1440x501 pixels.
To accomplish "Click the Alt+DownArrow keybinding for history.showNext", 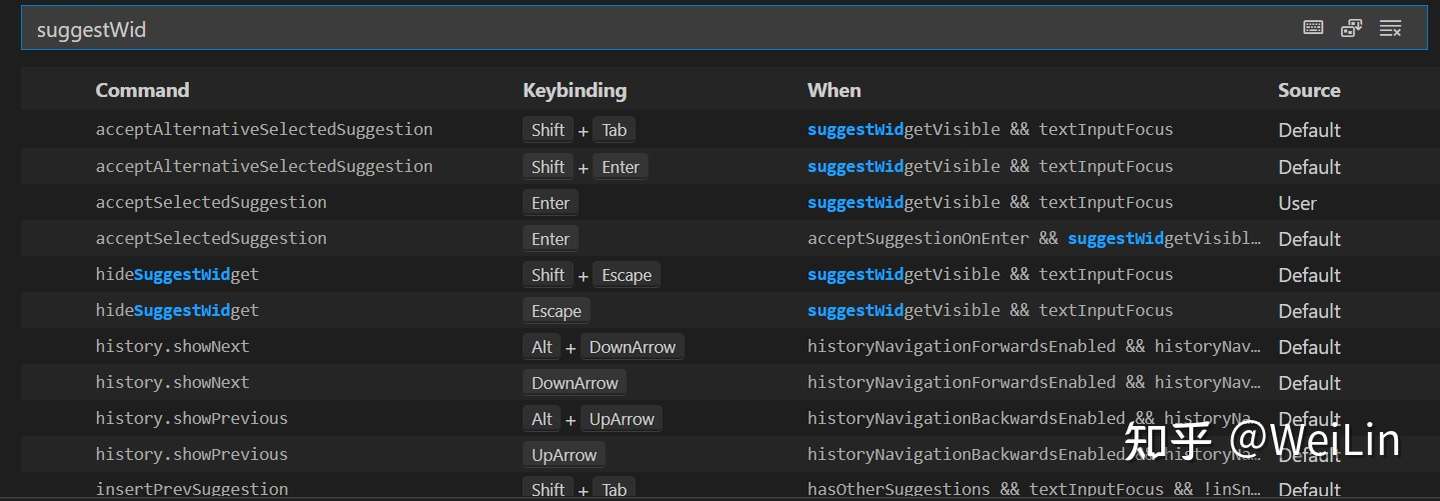I will 603,347.
